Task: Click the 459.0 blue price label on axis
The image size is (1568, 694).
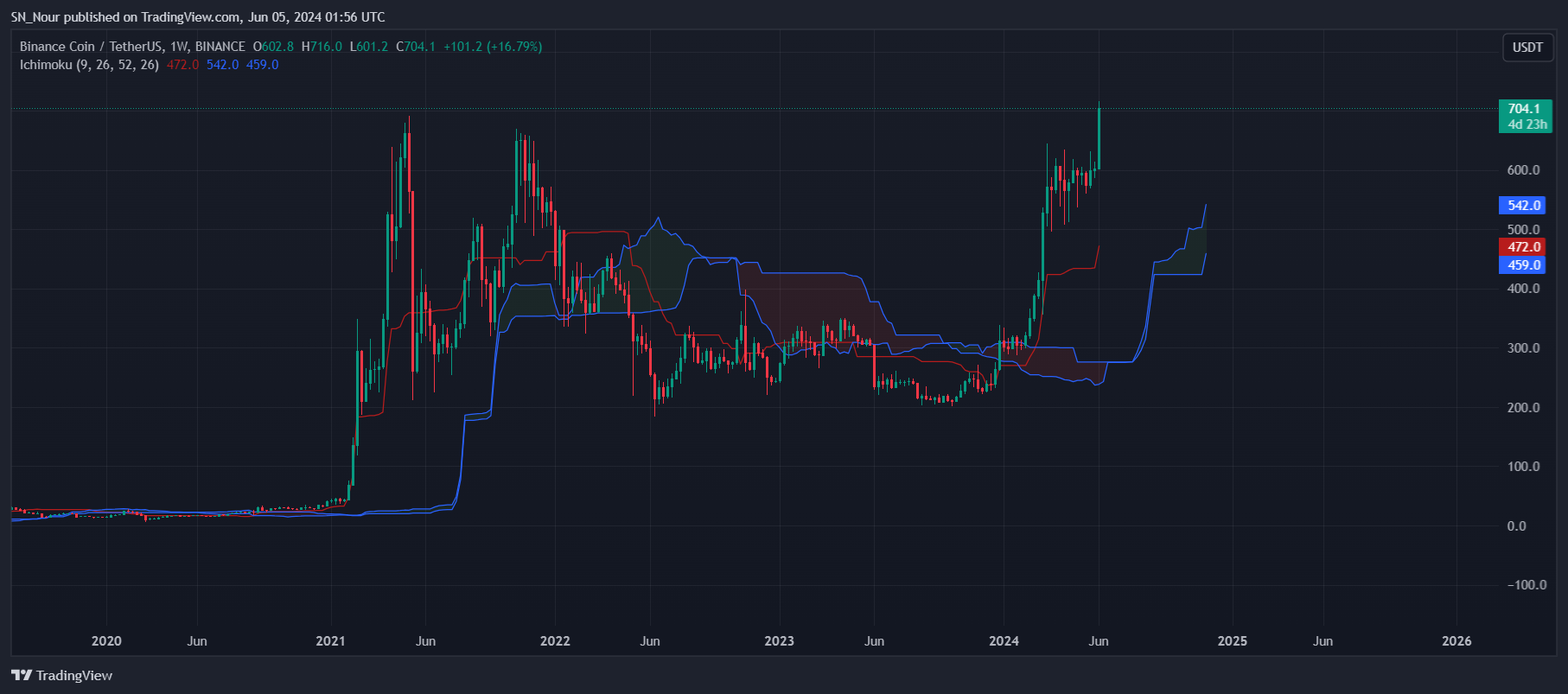Action: pos(1522,265)
